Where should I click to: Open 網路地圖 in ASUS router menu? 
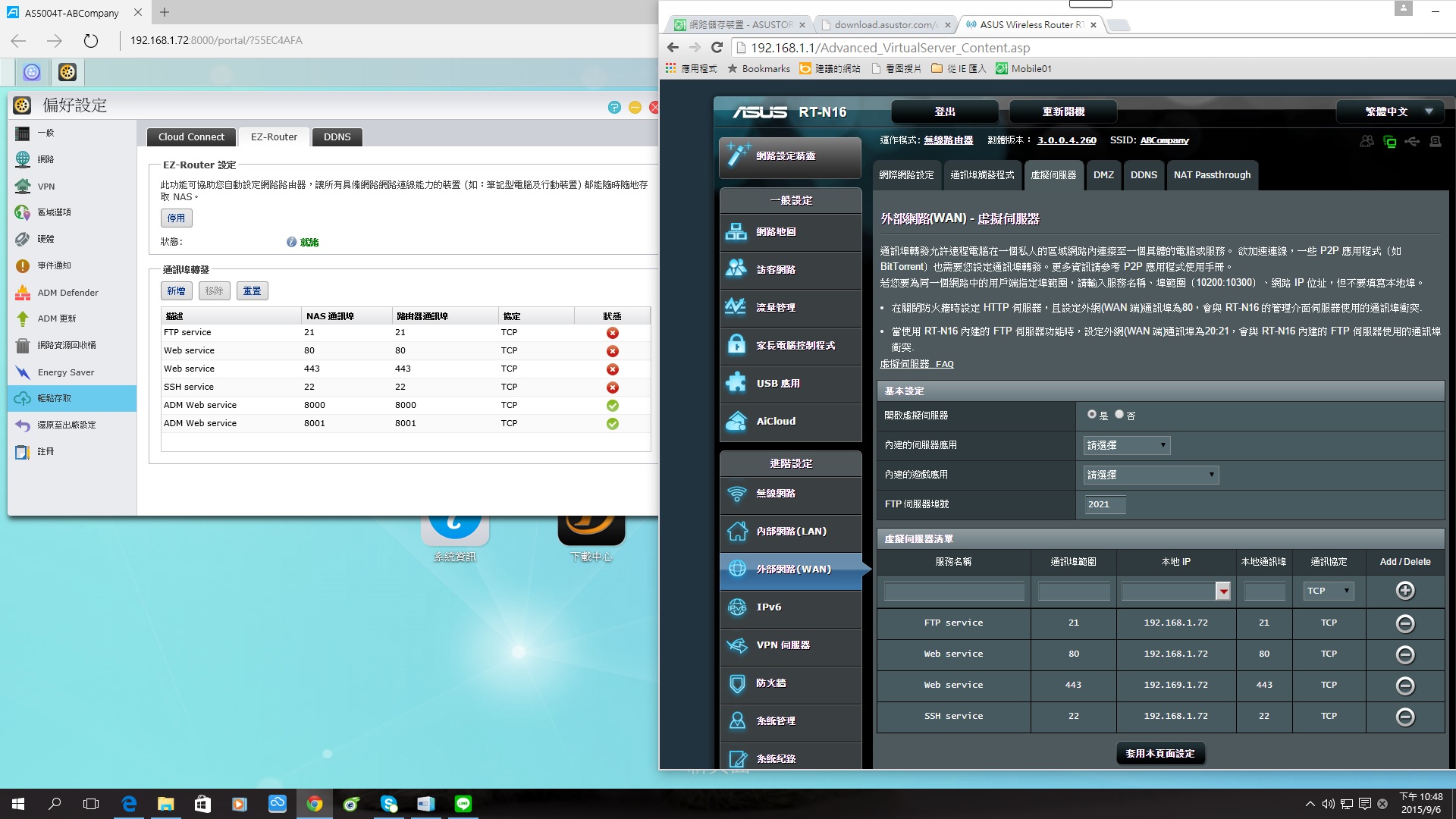coord(790,232)
